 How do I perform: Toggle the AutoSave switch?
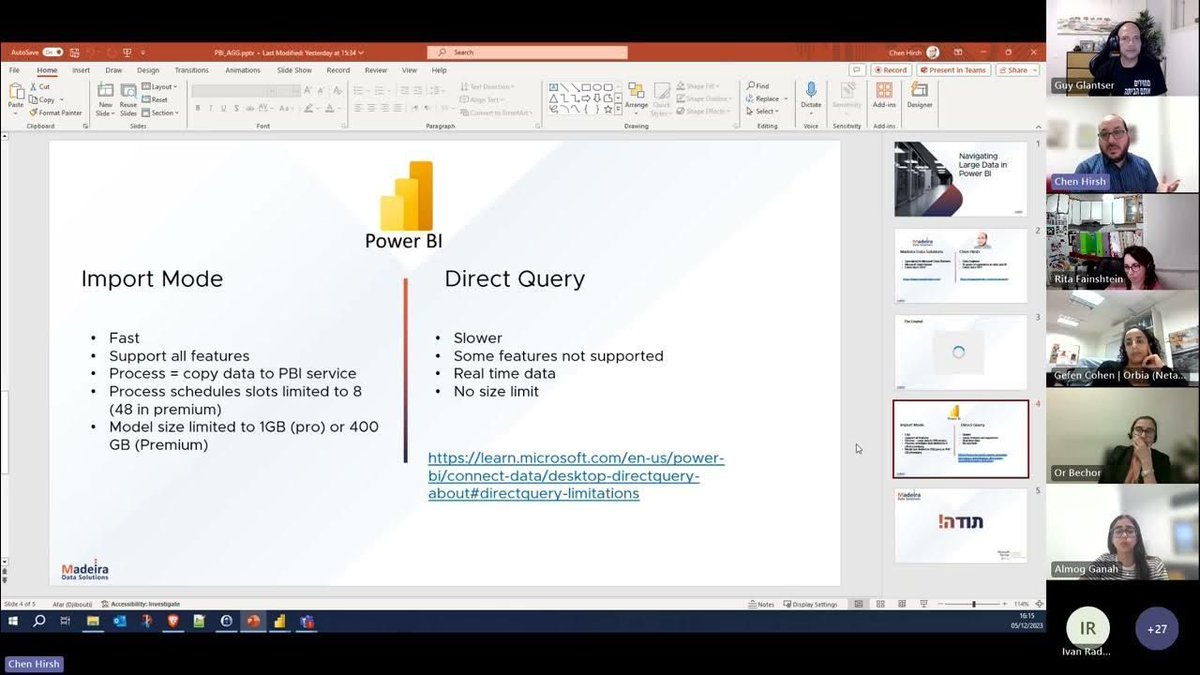click(x=51, y=52)
